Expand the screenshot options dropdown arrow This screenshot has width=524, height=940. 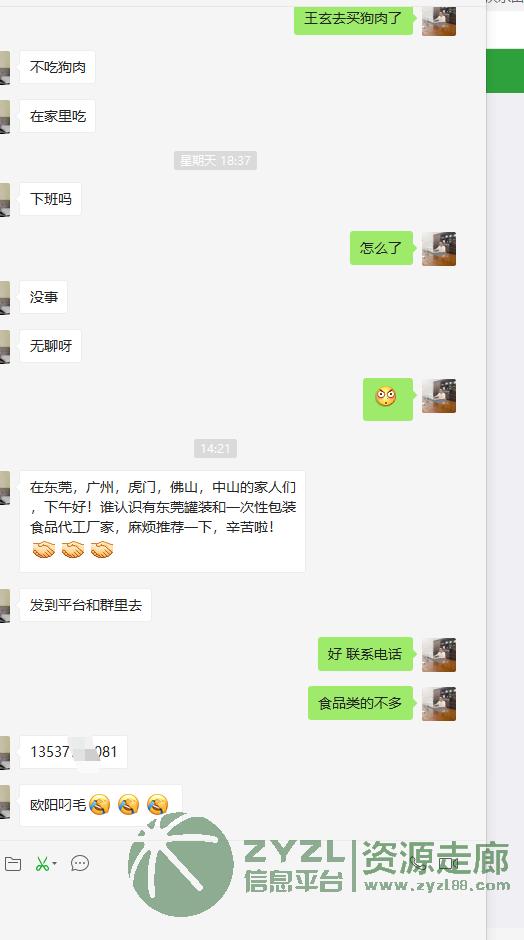pyautogui.click(x=55, y=864)
